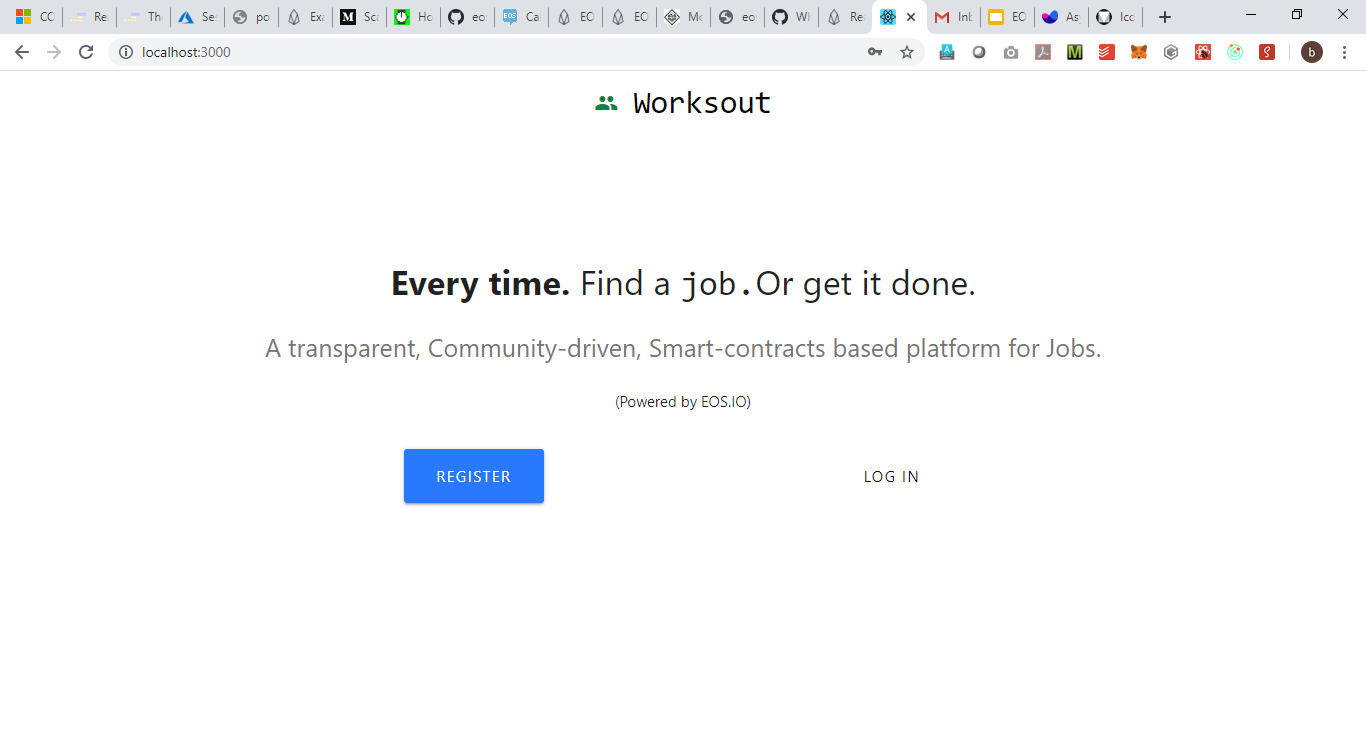Click the '(Powered by EOS.IO)' text
Screen dimensions: 1366x729
coord(683,402)
